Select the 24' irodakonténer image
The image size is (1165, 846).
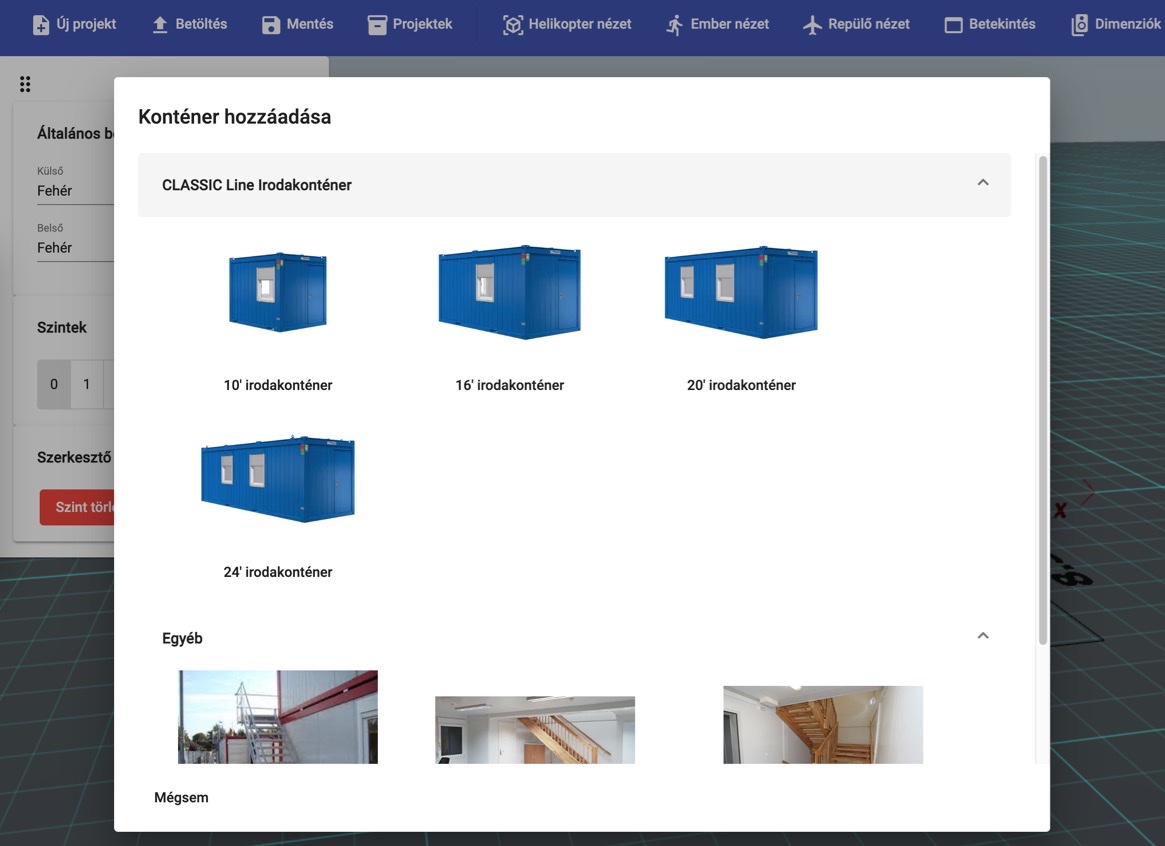[278, 479]
